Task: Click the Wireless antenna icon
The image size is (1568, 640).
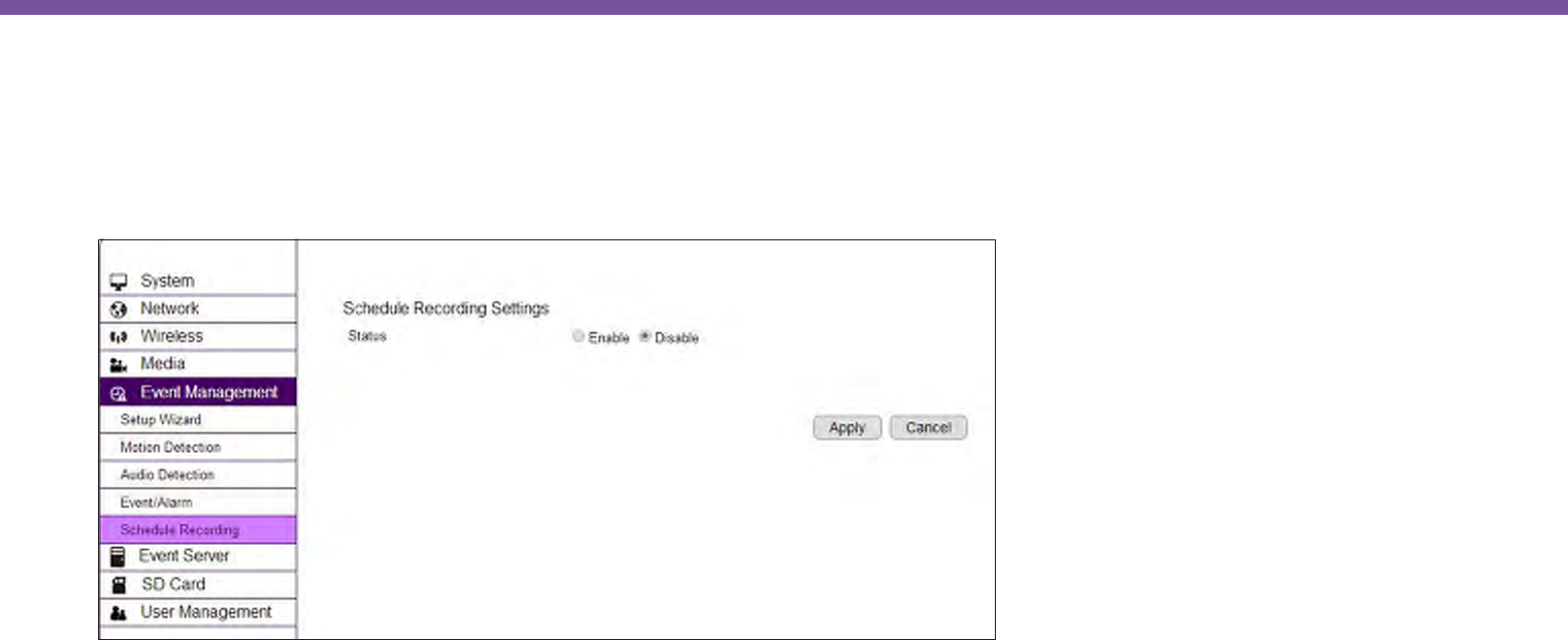Action: click(119, 337)
